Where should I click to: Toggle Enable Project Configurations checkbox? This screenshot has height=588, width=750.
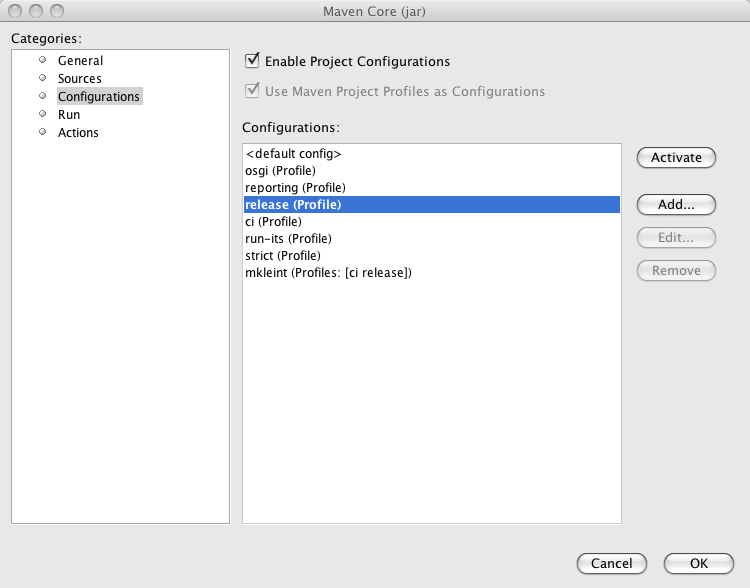tap(252, 61)
